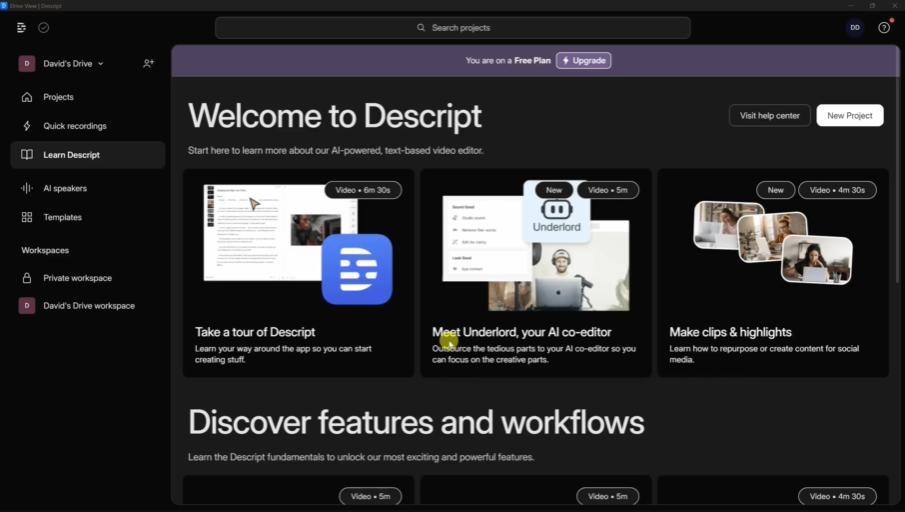Image resolution: width=905 pixels, height=512 pixels.
Task: Click into Search projects field
Action: pos(452,28)
